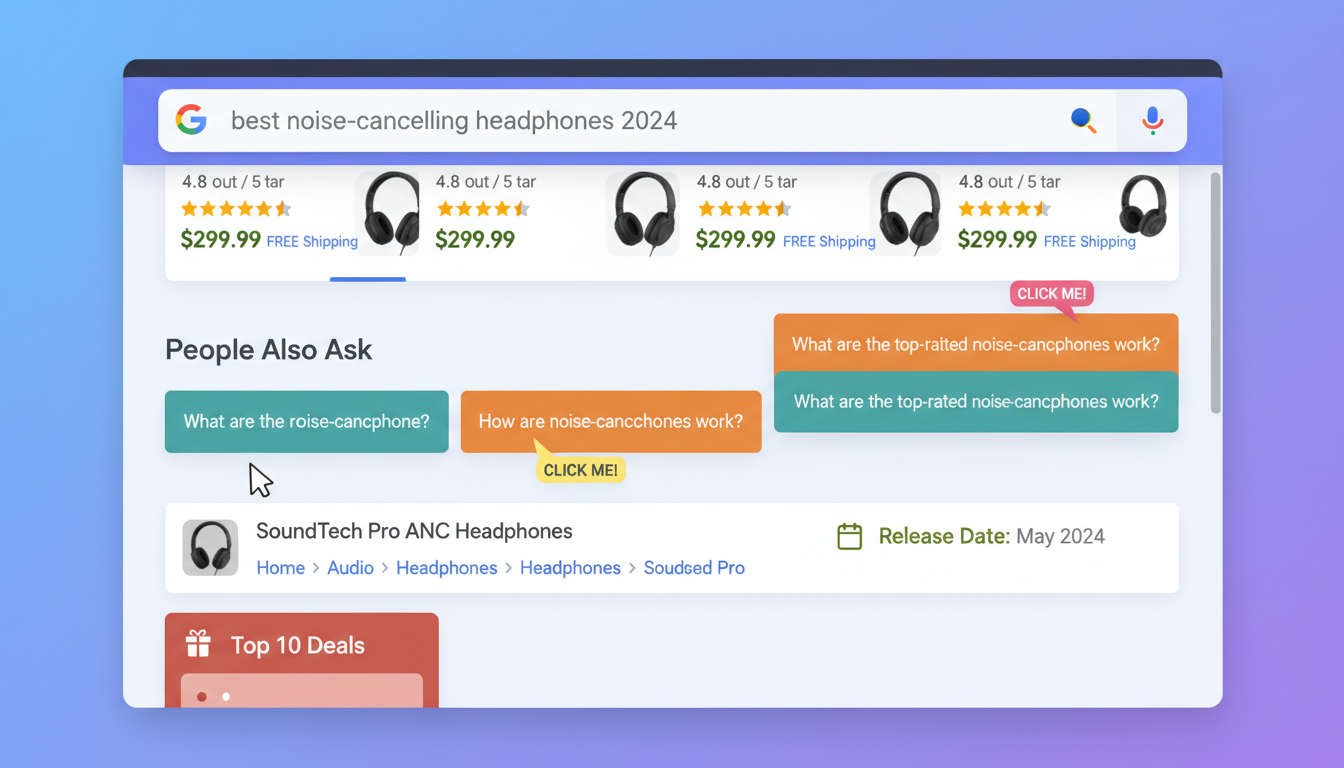Screen dimensions: 1344x768
Task: Open 'What are the roise-cancphone?' question
Action: (x=306, y=421)
